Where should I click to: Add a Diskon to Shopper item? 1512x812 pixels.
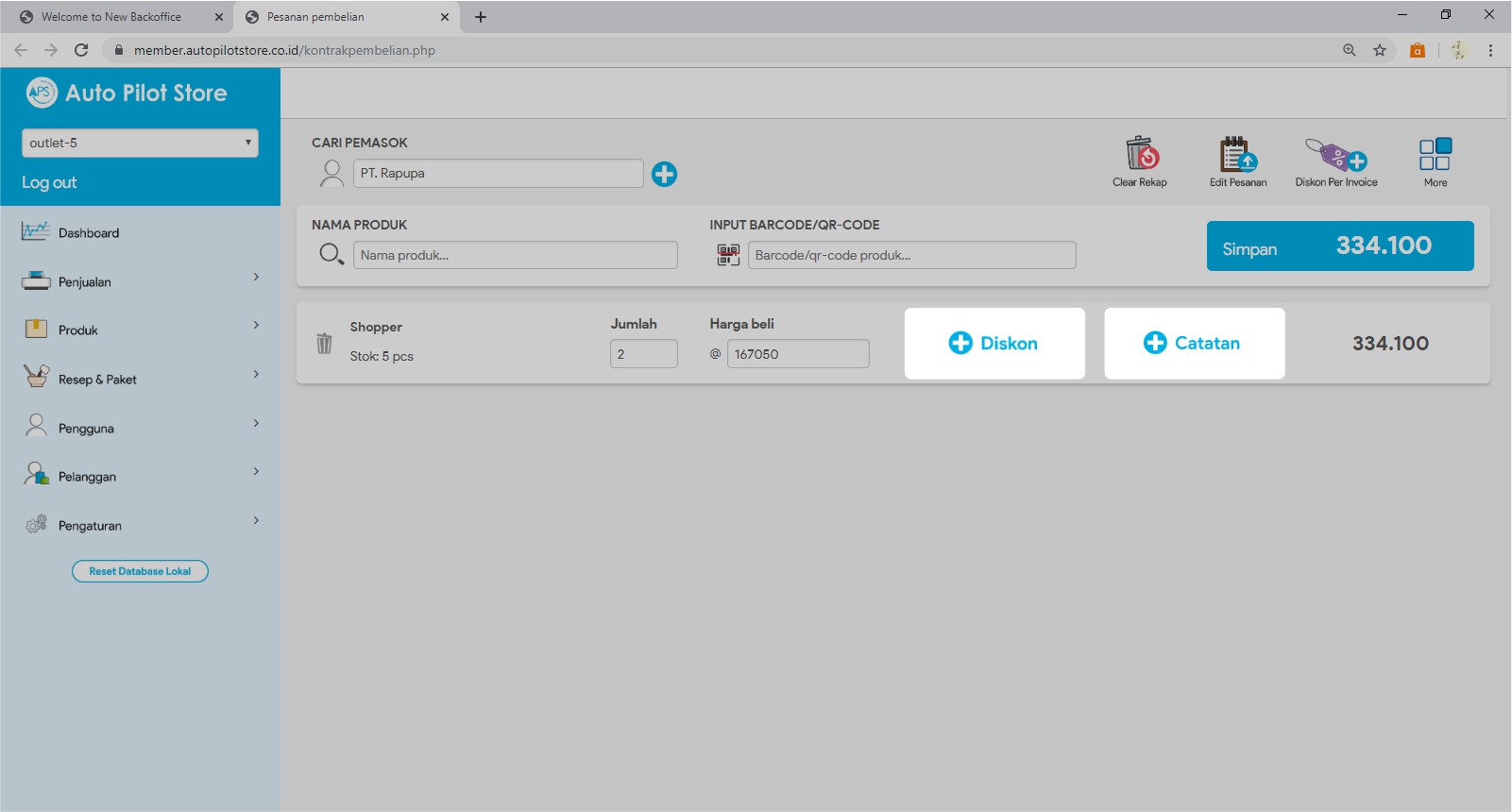click(x=994, y=344)
